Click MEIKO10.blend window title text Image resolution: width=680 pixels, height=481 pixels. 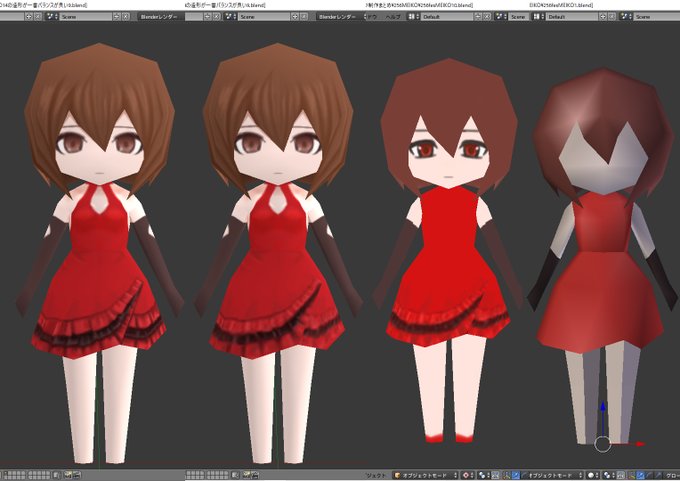pyautogui.click(x=419, y=5)
